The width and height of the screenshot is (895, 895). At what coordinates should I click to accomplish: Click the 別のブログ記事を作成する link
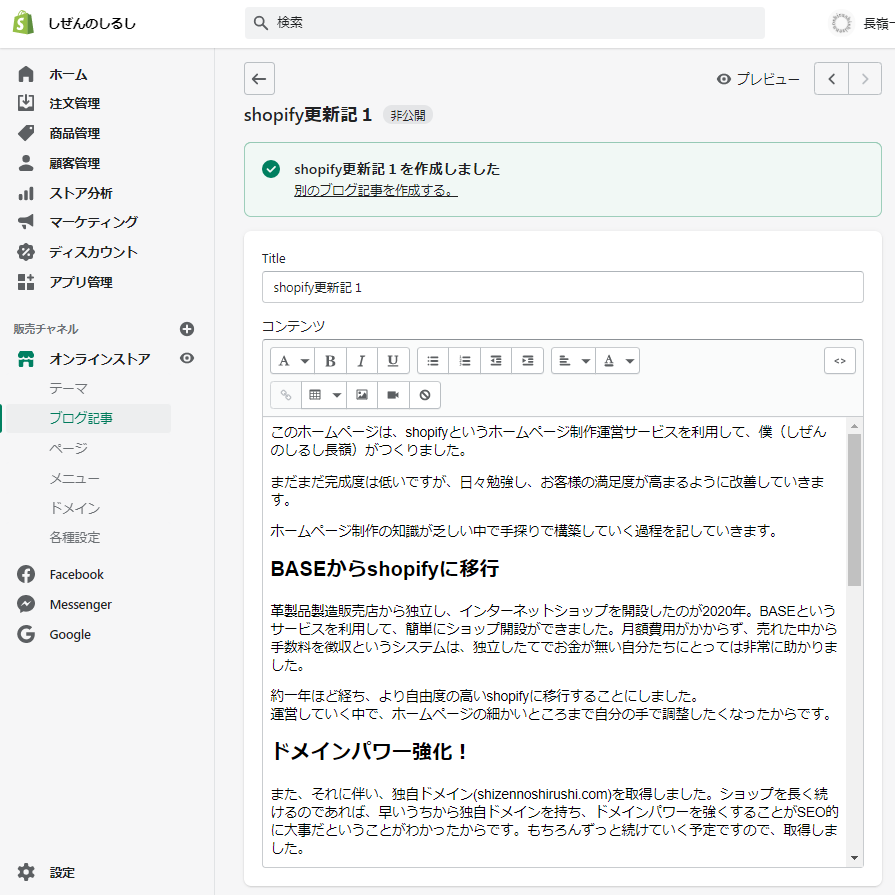[x=376, y=190]
